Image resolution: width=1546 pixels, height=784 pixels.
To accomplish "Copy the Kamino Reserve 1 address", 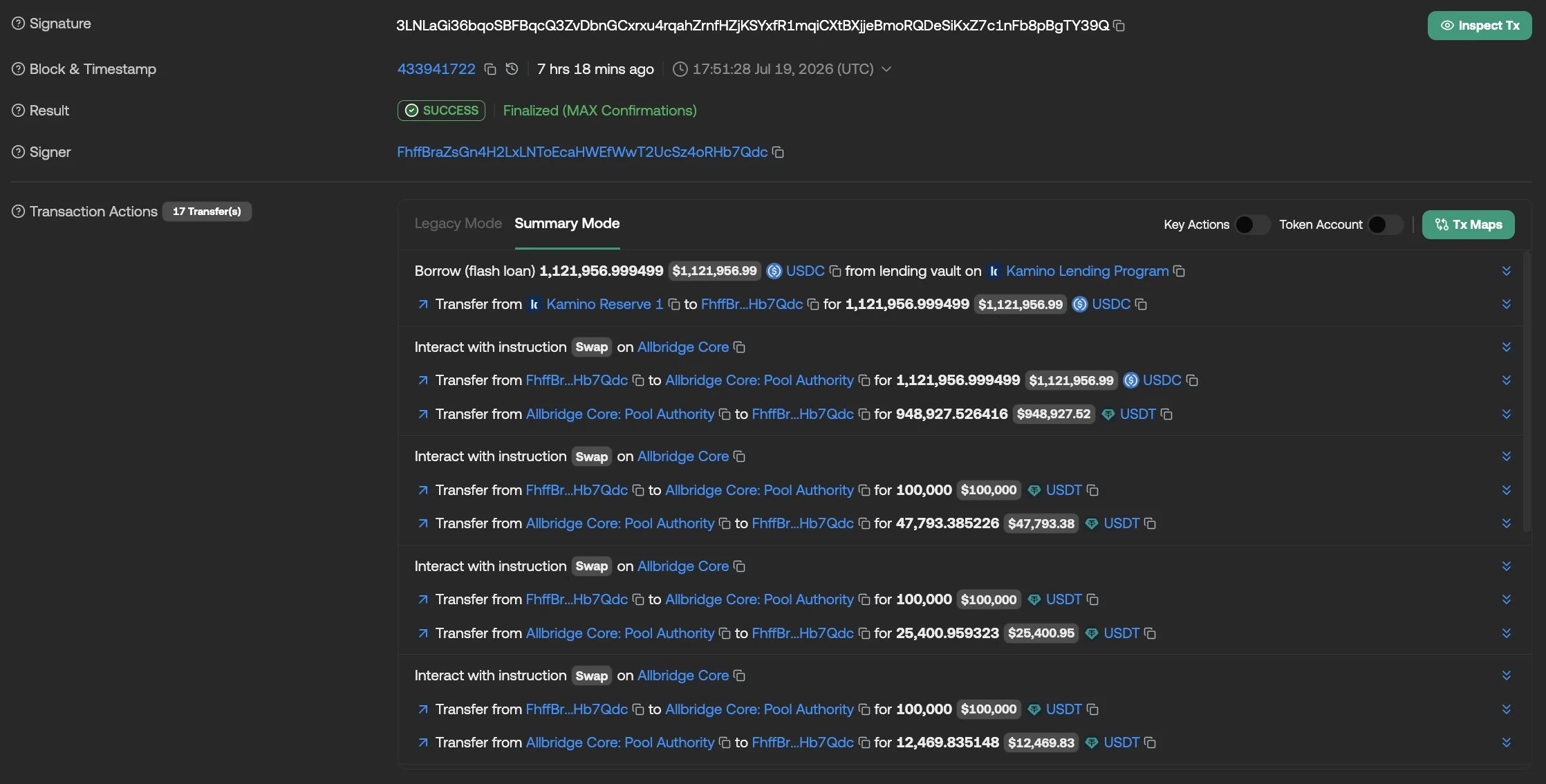I will [x=673, y=304].
